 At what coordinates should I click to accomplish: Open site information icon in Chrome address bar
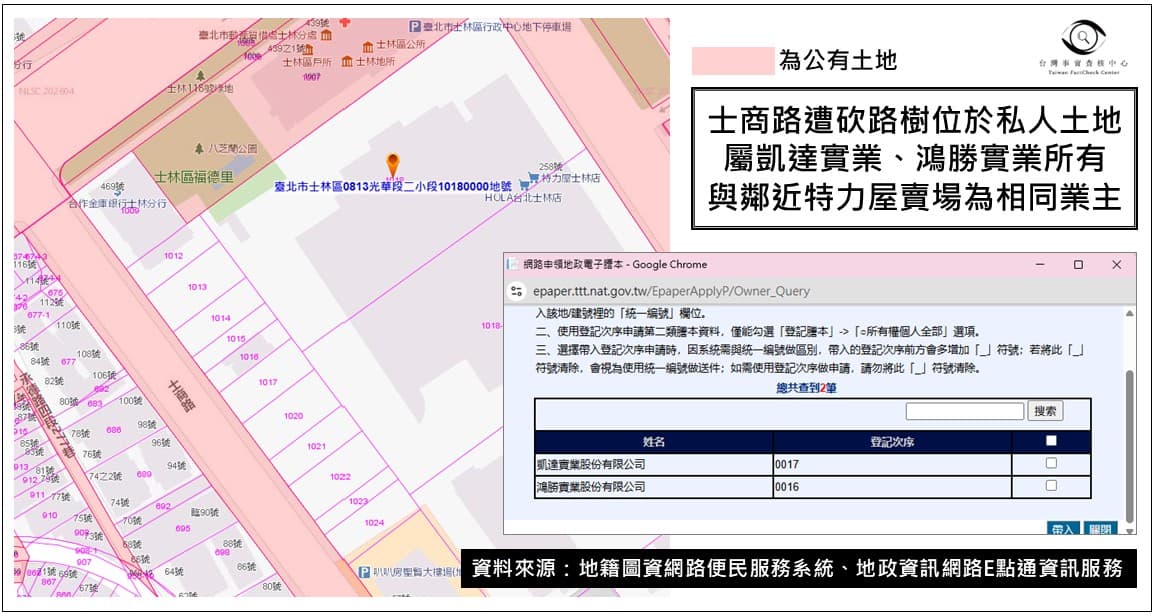516,291
